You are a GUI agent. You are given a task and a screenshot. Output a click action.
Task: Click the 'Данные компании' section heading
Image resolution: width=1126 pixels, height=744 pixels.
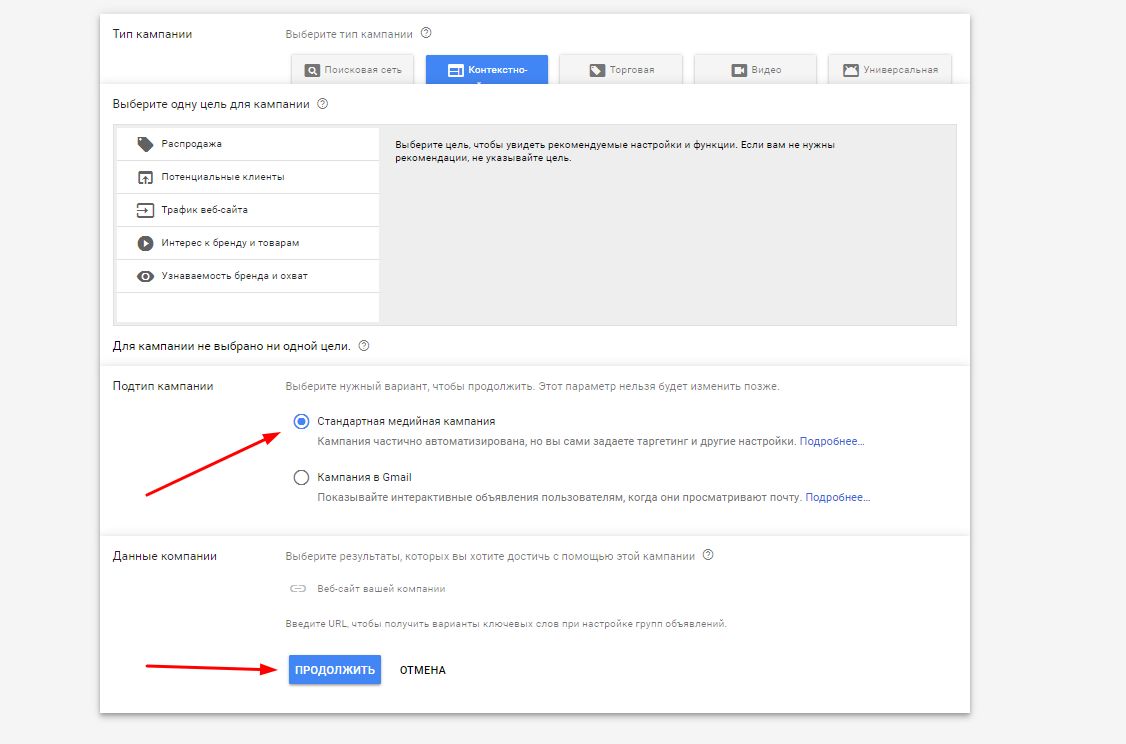(x=164, y=556)
